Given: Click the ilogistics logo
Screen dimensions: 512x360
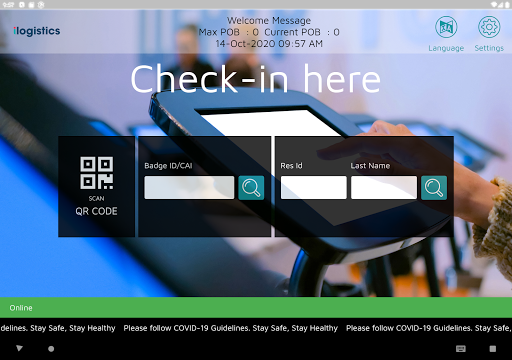Looking at the screenshot, I should 37,31.
